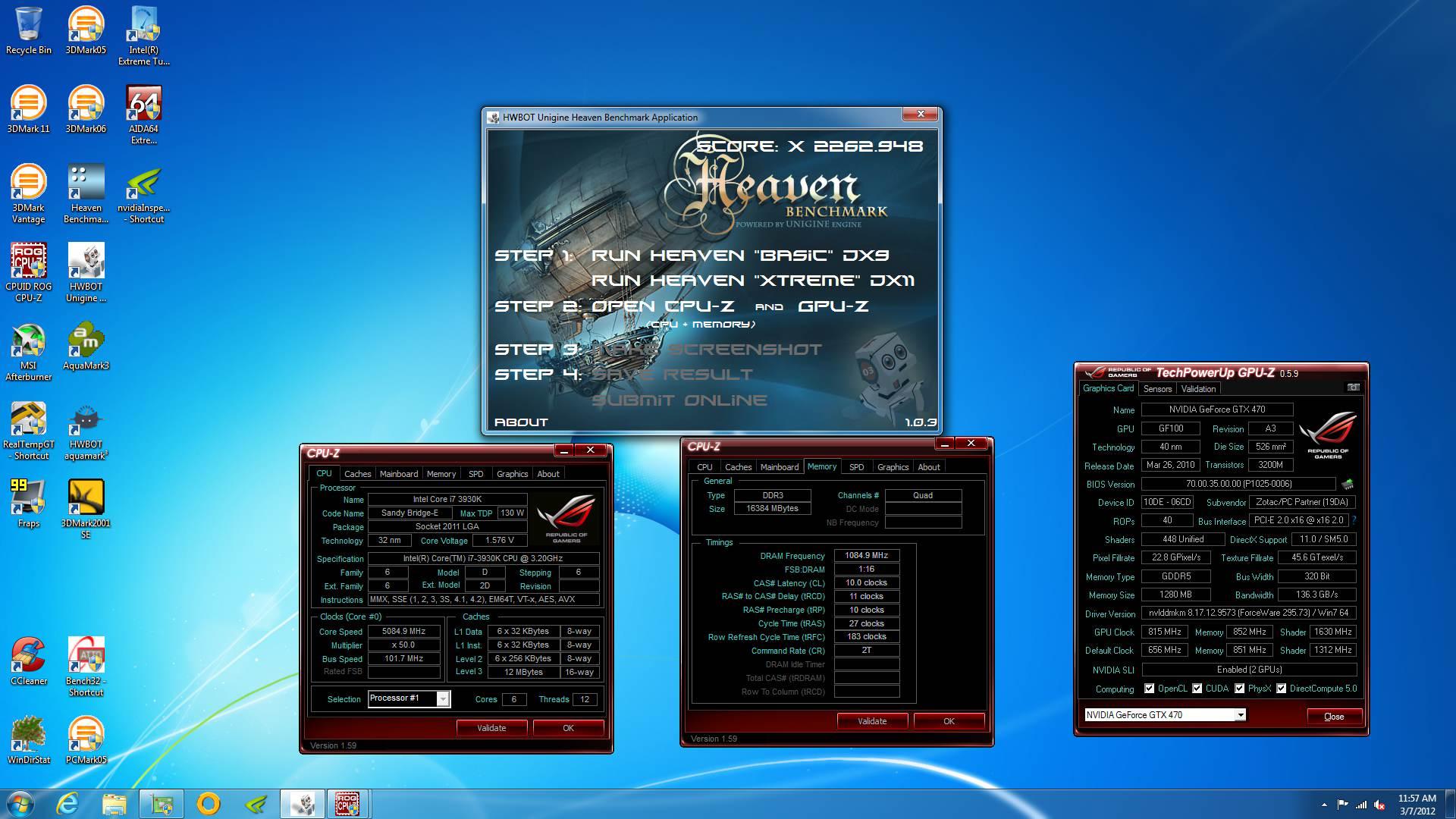Open the nvidiaInspector shortcut icon
Viewport: 1456px width, 819px height.
pyautogui.click(x=143, y=193)
